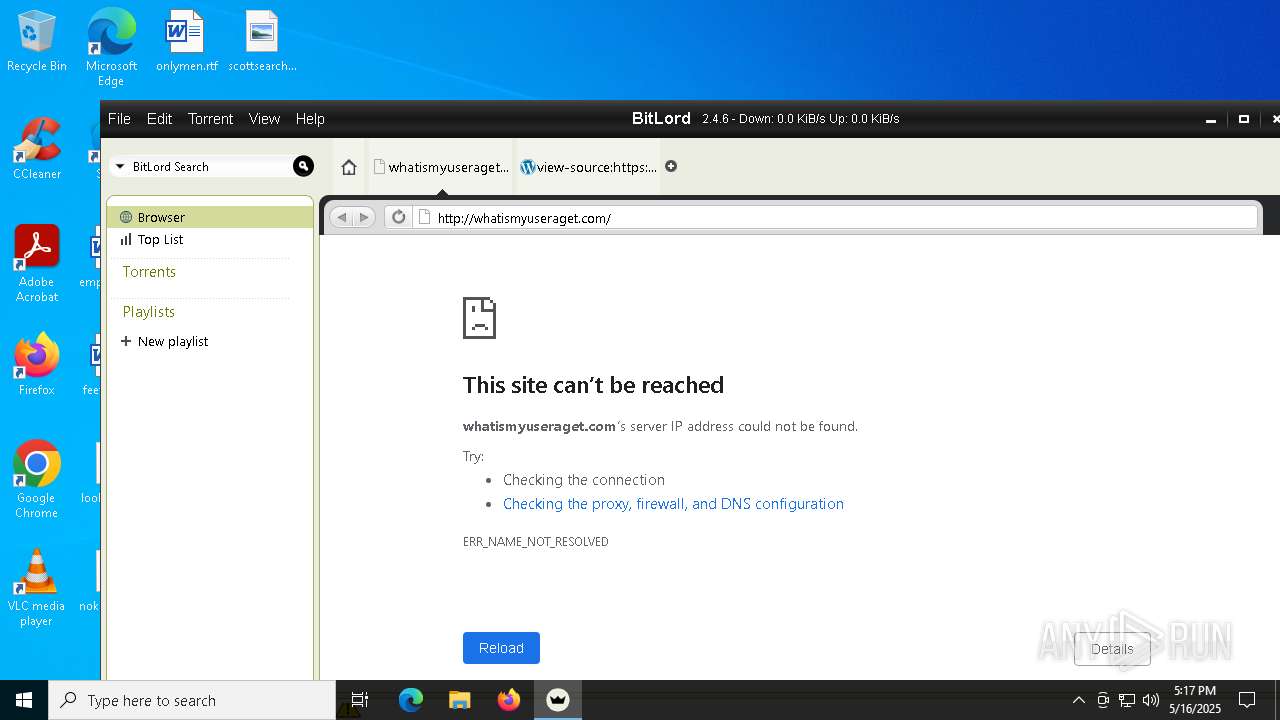Viewport: 1280px width, 720px height.
Task: Open Adobe Acrobat desktop shortcut
Action: [x=37, y=264]
